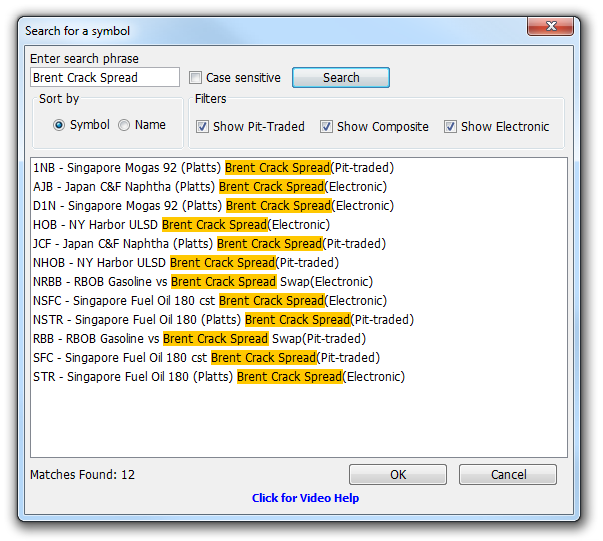Image resolution: width=603 pixels, height=541 pixels.
Task: Select the HOB NY Harbor ULSD result
Action: tap(182, 225)
